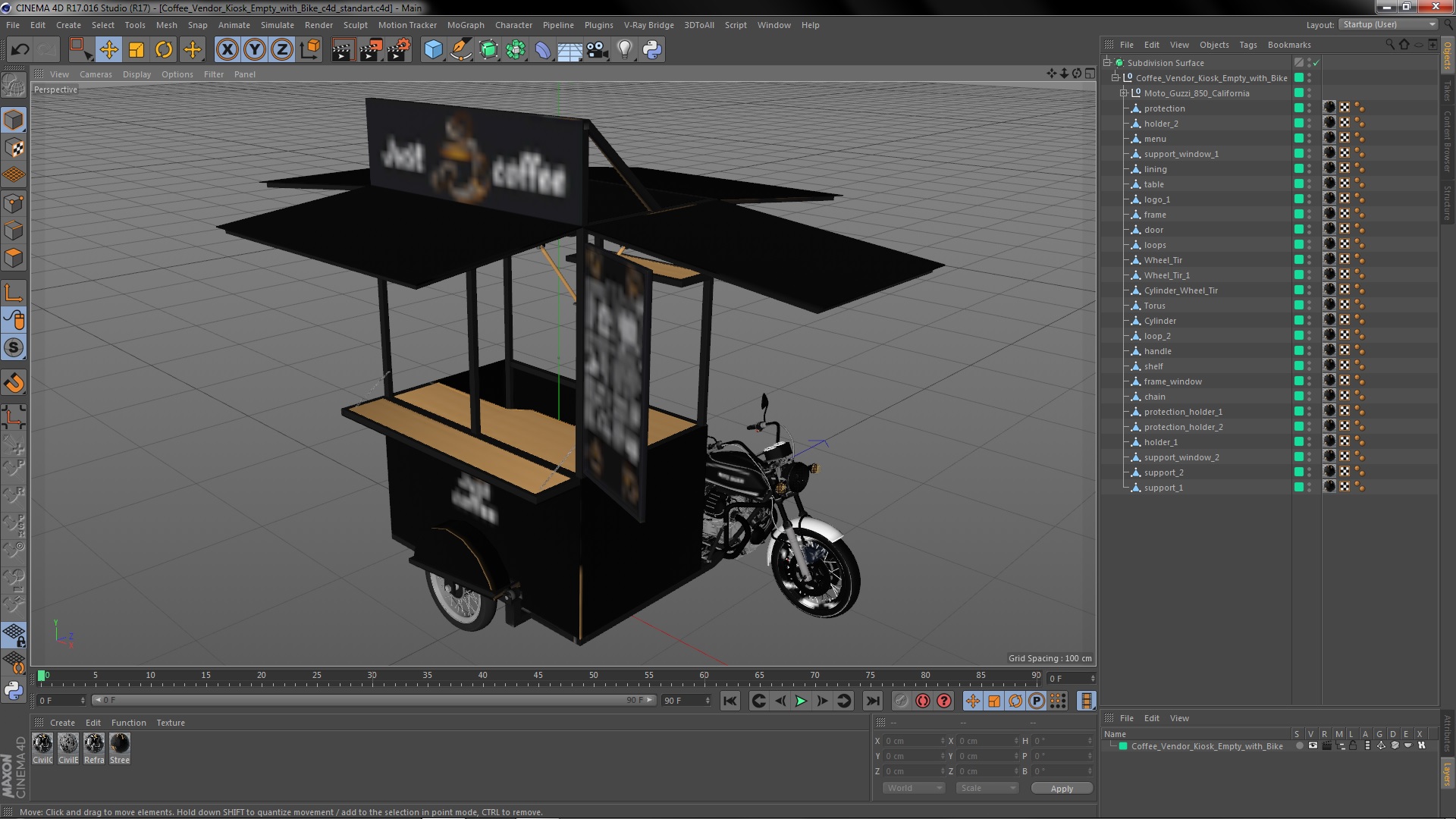The width and height of the screenshot is (1456, 819).
Task: Open the MoGraph menu
Action: coord(466,25)
